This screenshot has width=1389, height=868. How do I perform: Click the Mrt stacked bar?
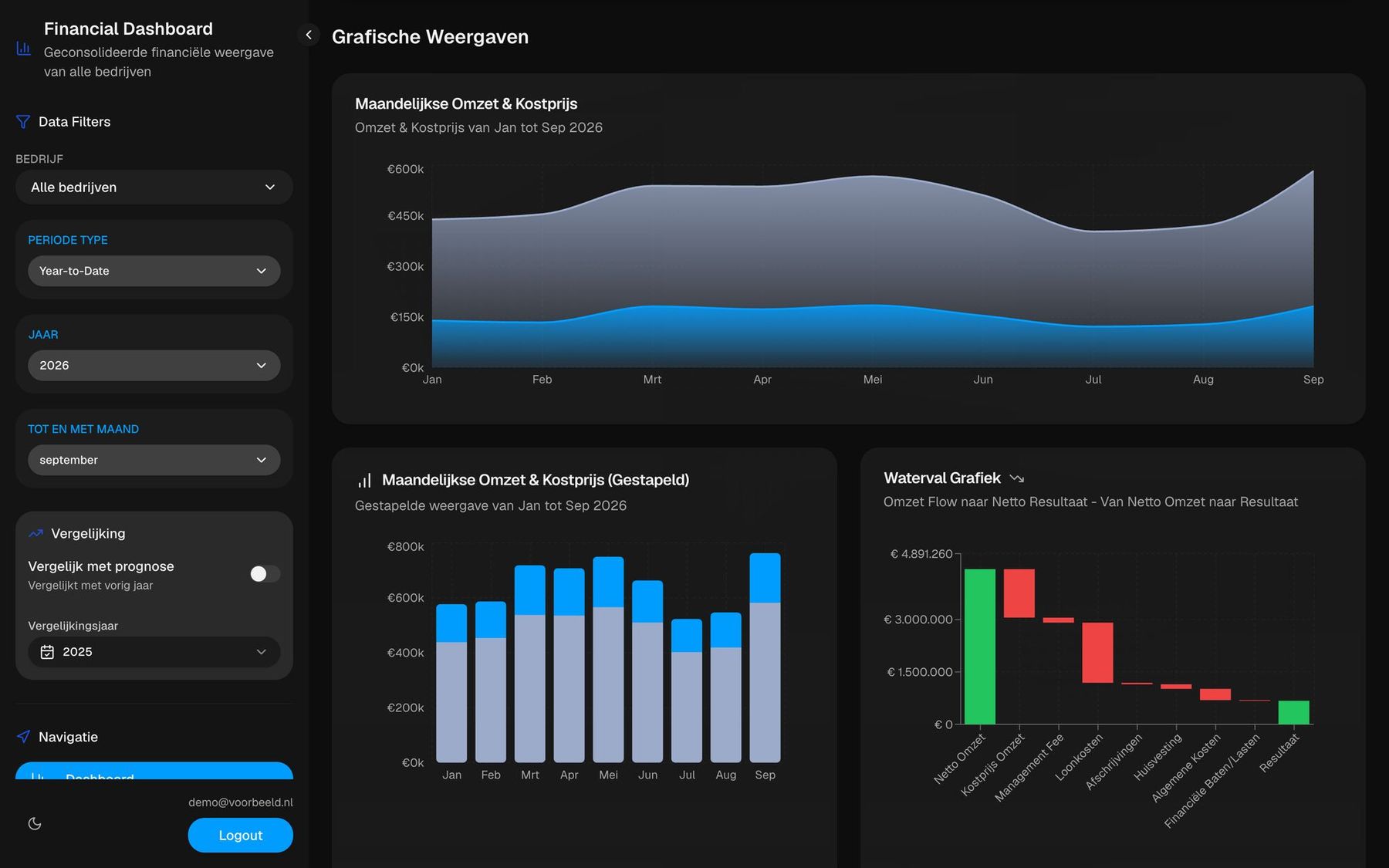530,664
